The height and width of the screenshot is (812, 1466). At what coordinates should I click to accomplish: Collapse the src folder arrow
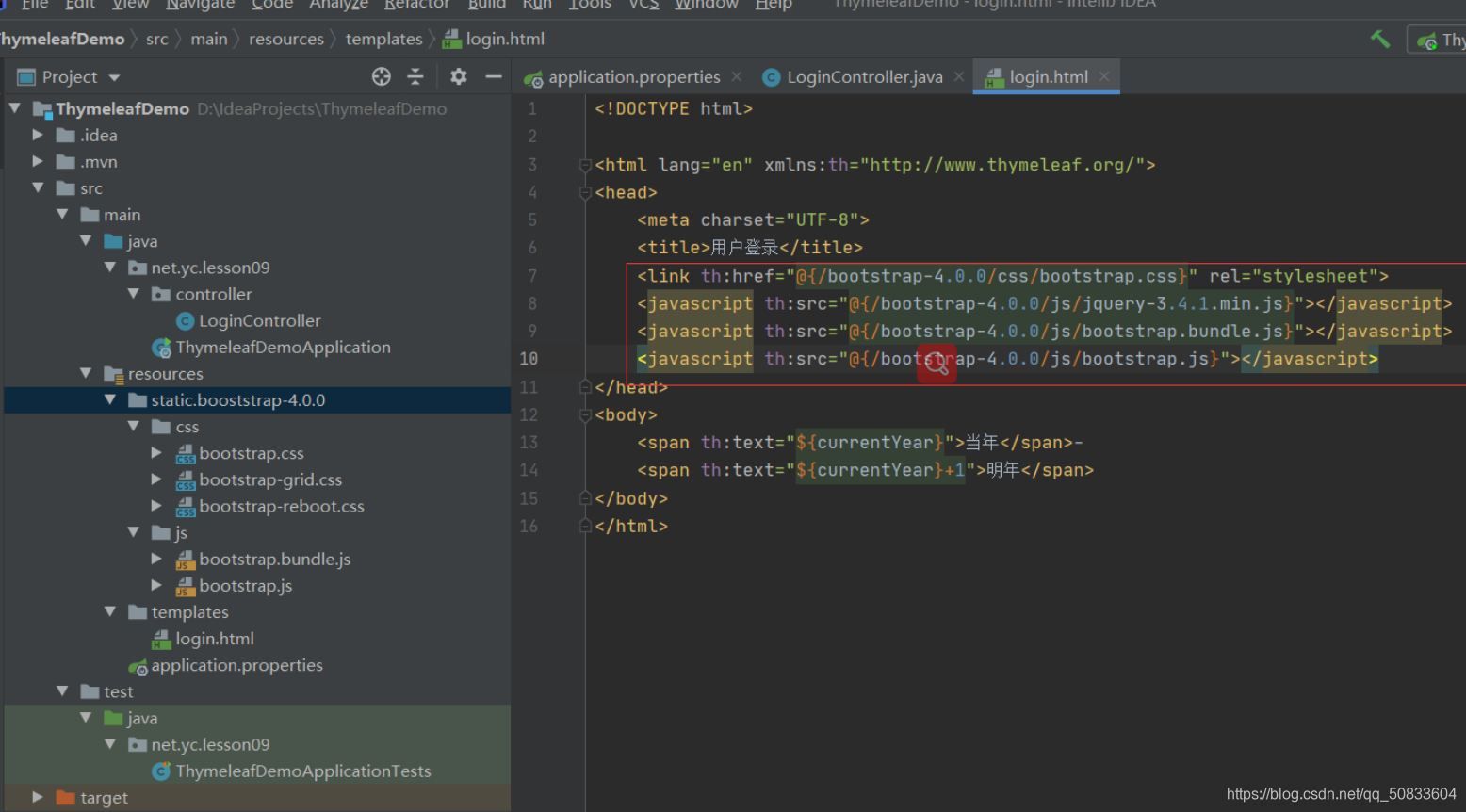[x=38, y=187]
